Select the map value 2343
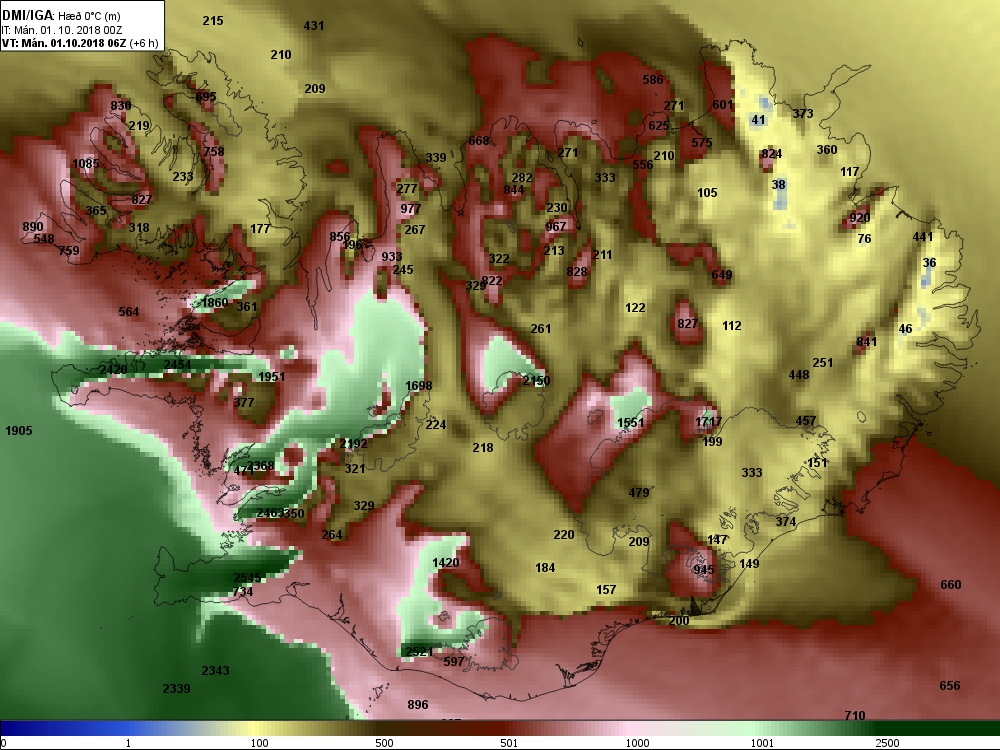This screenshot has width=1000, height=750. [215, 670]
